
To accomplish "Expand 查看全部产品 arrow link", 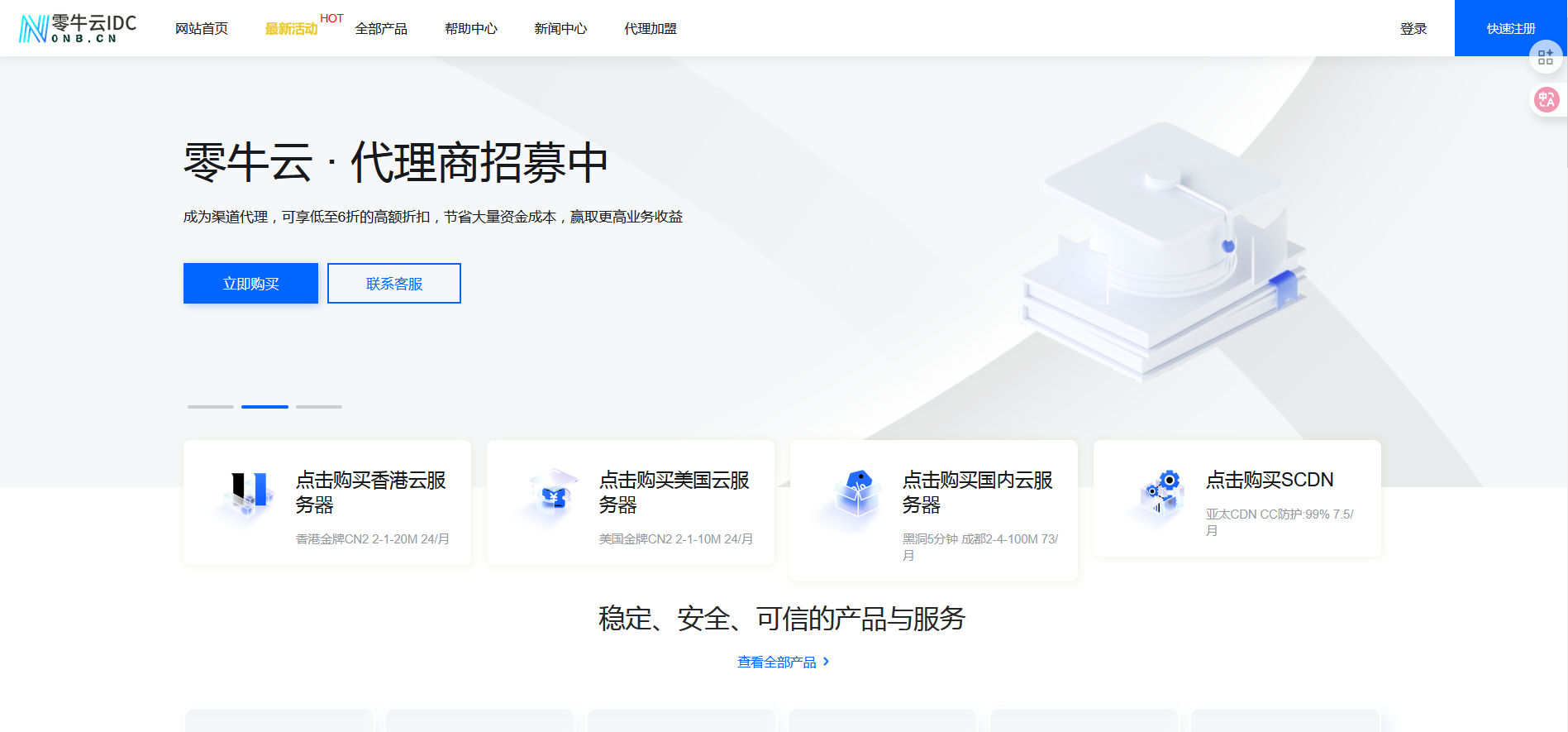I will pos(783,662).
